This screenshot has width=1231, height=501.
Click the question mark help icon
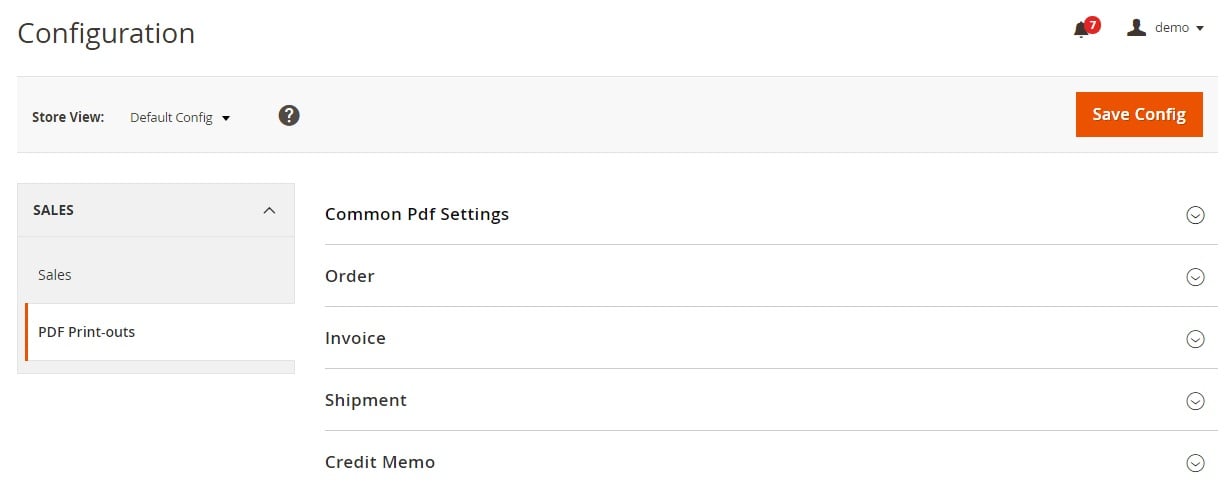coord(289,115)
